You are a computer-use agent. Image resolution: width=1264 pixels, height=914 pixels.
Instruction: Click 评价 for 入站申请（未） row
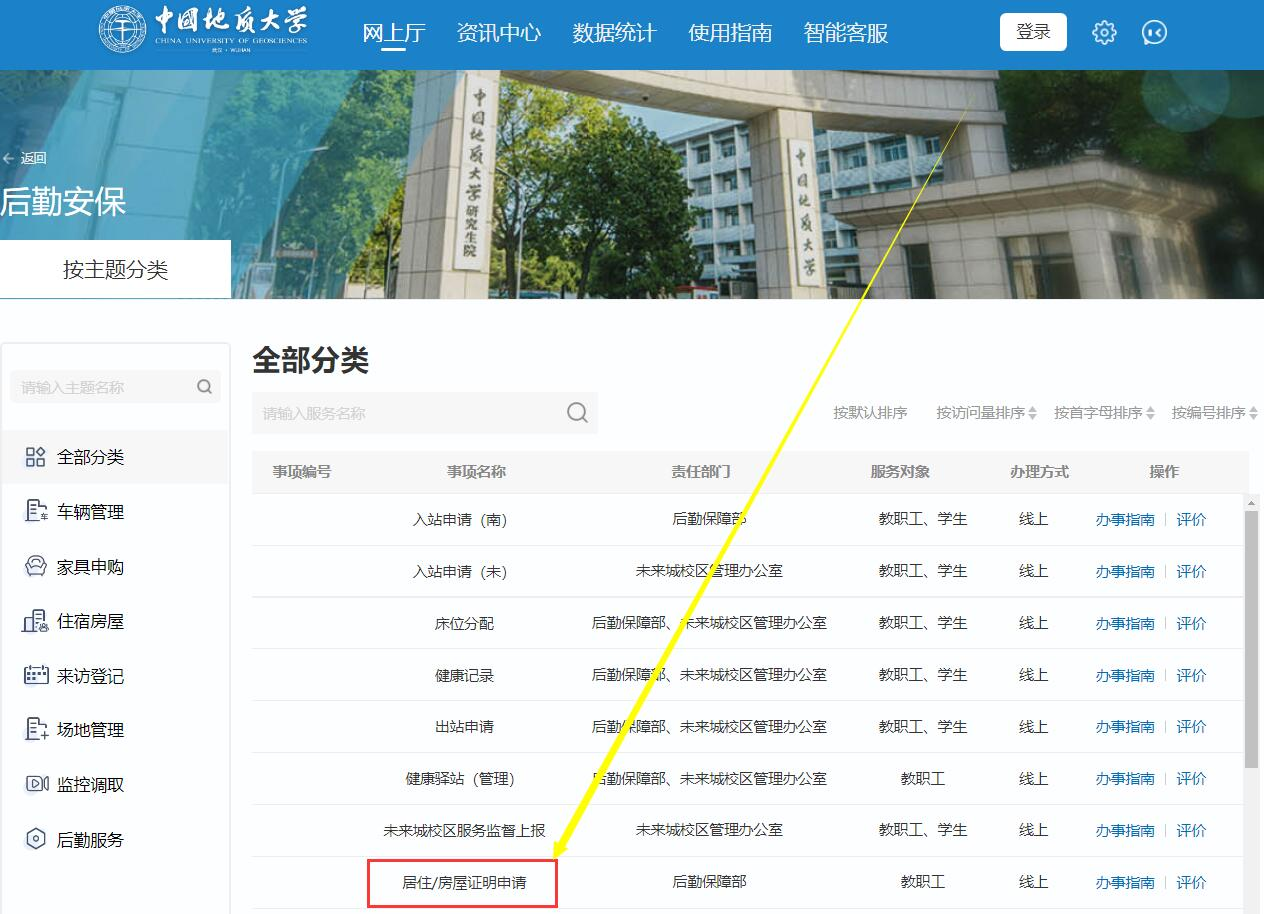pos(1191,572)
